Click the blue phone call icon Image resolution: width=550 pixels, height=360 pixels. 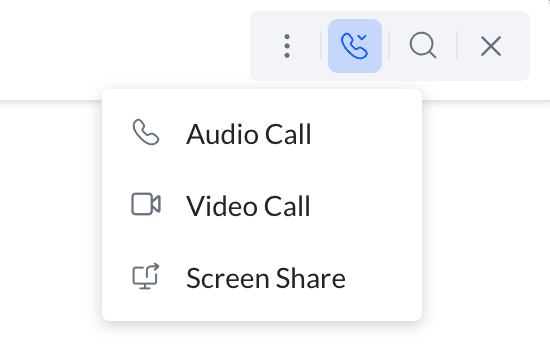[355, 46]
